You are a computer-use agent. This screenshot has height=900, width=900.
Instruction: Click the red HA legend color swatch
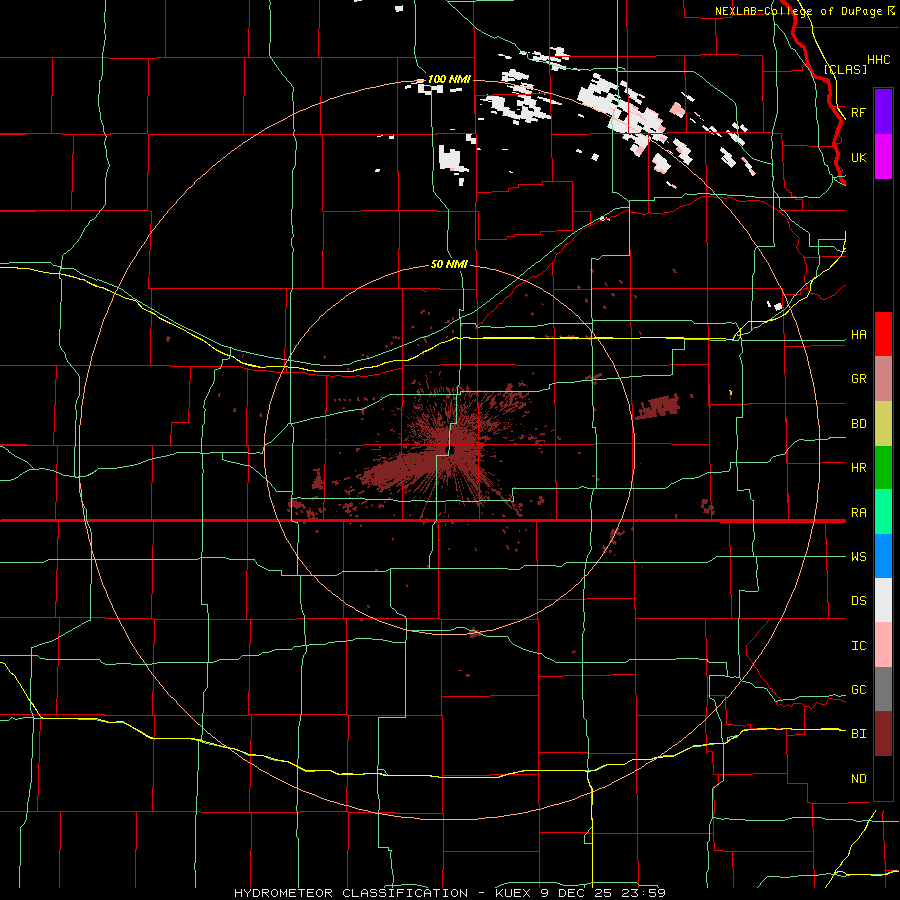coord(883,334)
